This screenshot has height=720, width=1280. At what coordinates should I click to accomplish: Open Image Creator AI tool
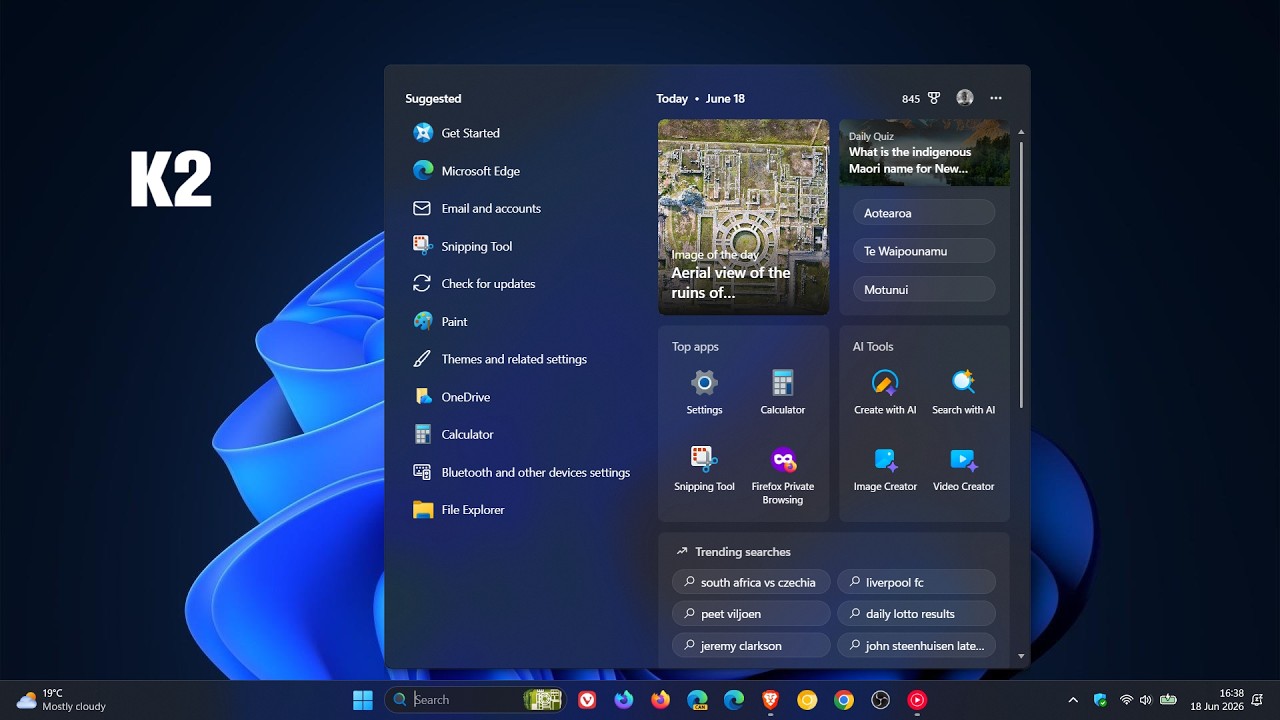pos(885,470)
